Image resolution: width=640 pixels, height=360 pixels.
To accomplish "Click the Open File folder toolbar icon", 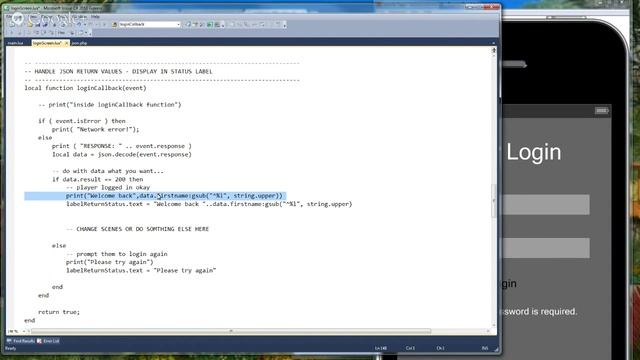I will coord(30,24).
